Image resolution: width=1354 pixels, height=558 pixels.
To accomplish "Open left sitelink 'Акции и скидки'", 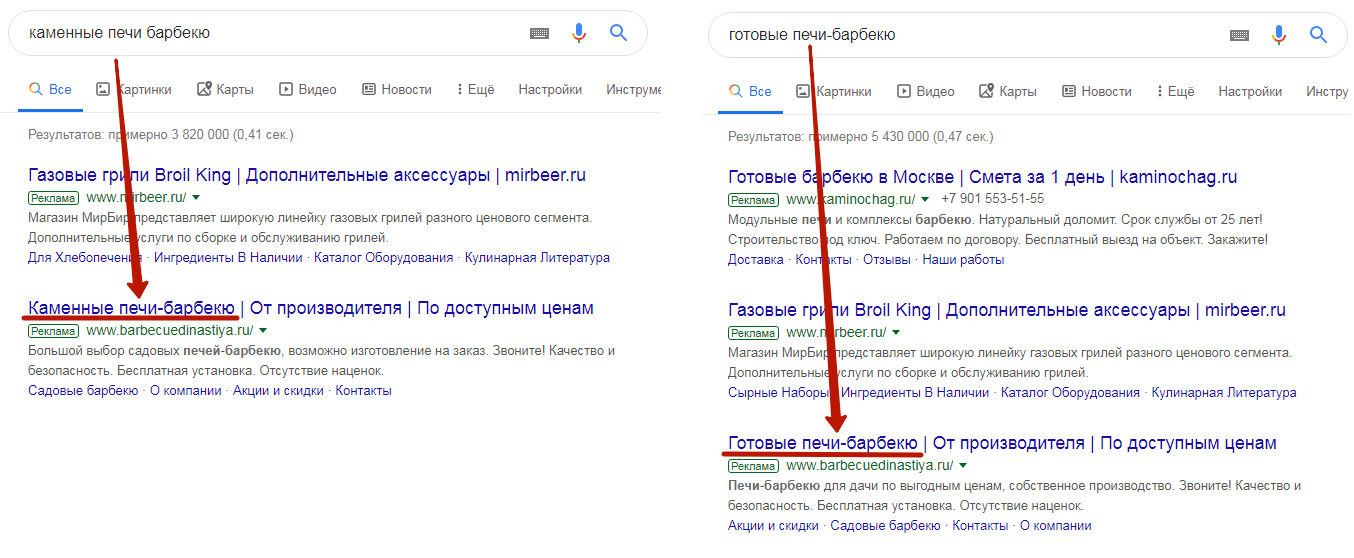I will [x=278, y=390].
